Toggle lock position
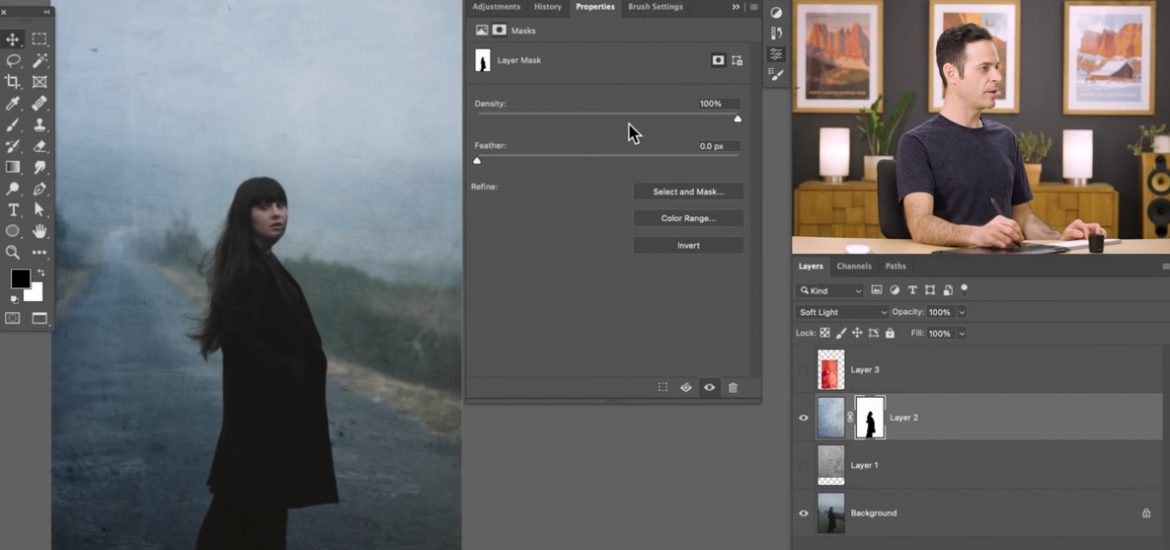Screen dimensions: 1170x550 point(857,333)
